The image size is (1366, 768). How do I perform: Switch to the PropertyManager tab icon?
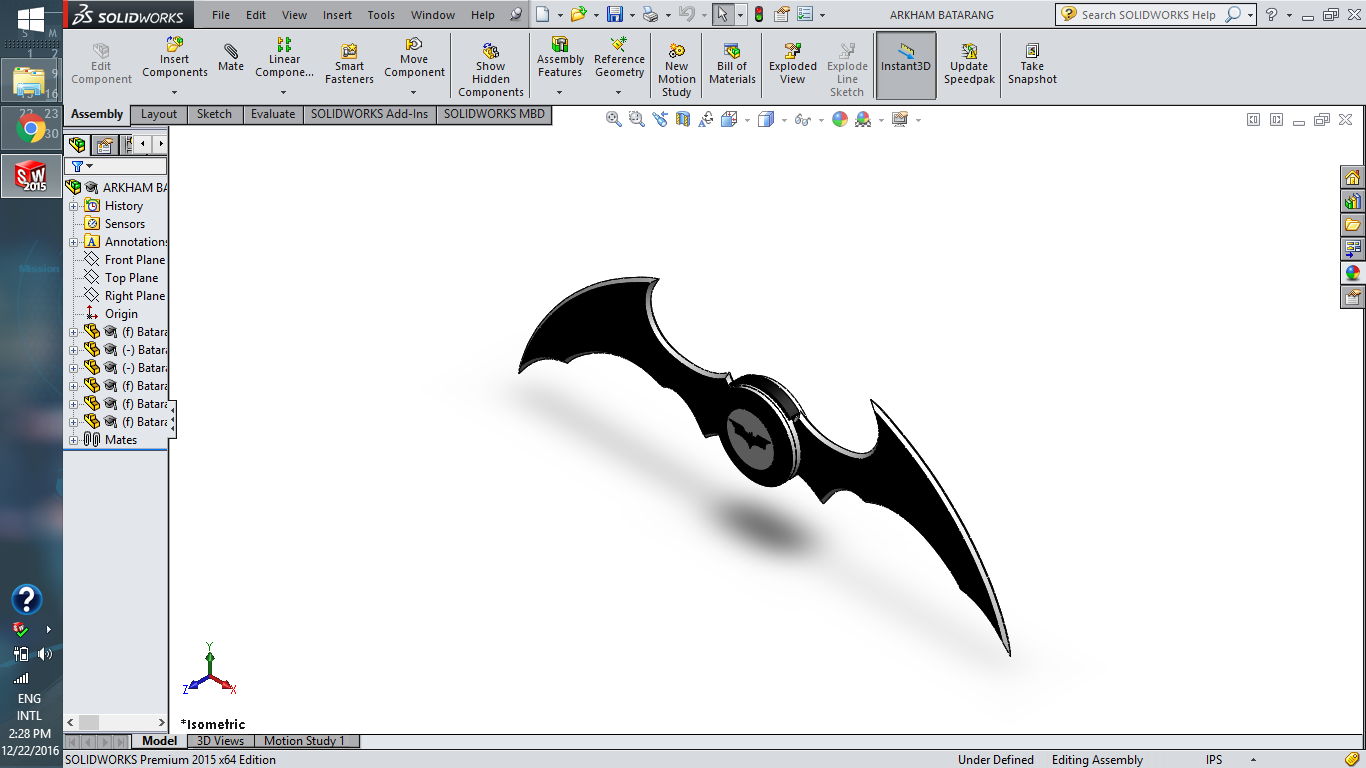[x=105, y=145]
